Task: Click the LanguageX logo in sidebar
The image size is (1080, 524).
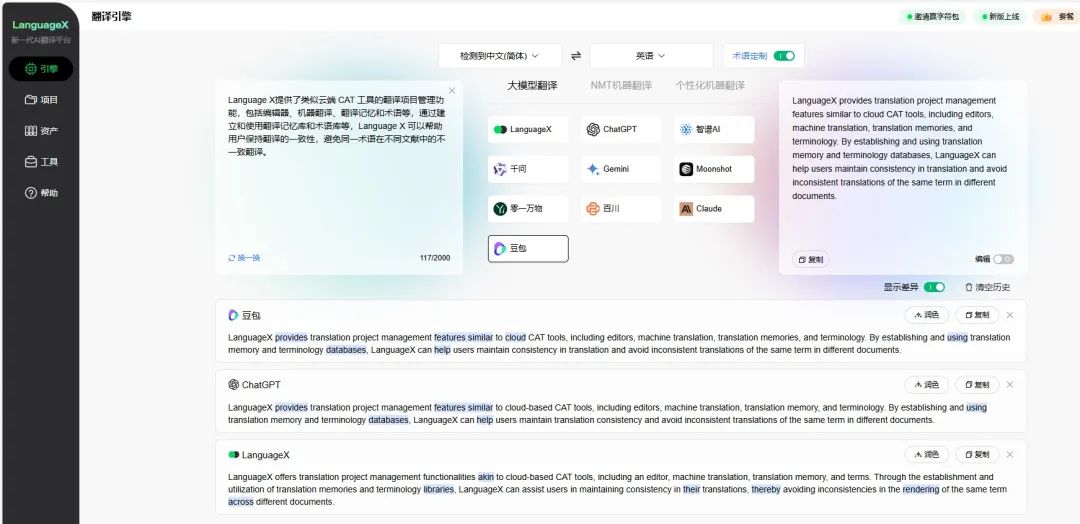Action: (41, 25)
